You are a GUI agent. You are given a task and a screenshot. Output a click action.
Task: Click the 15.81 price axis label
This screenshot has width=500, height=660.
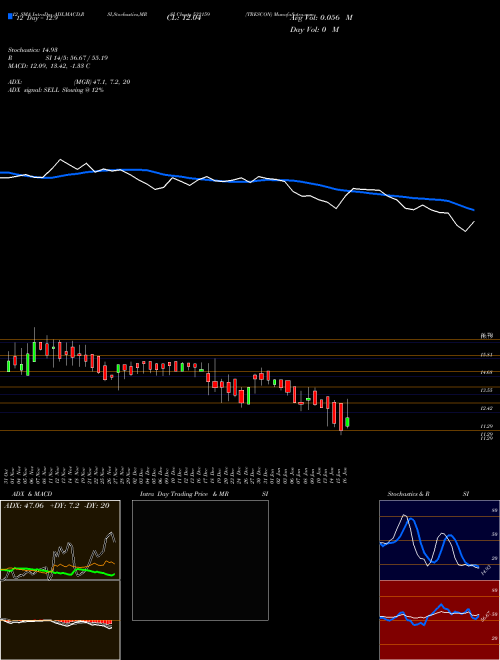[487, 355]
